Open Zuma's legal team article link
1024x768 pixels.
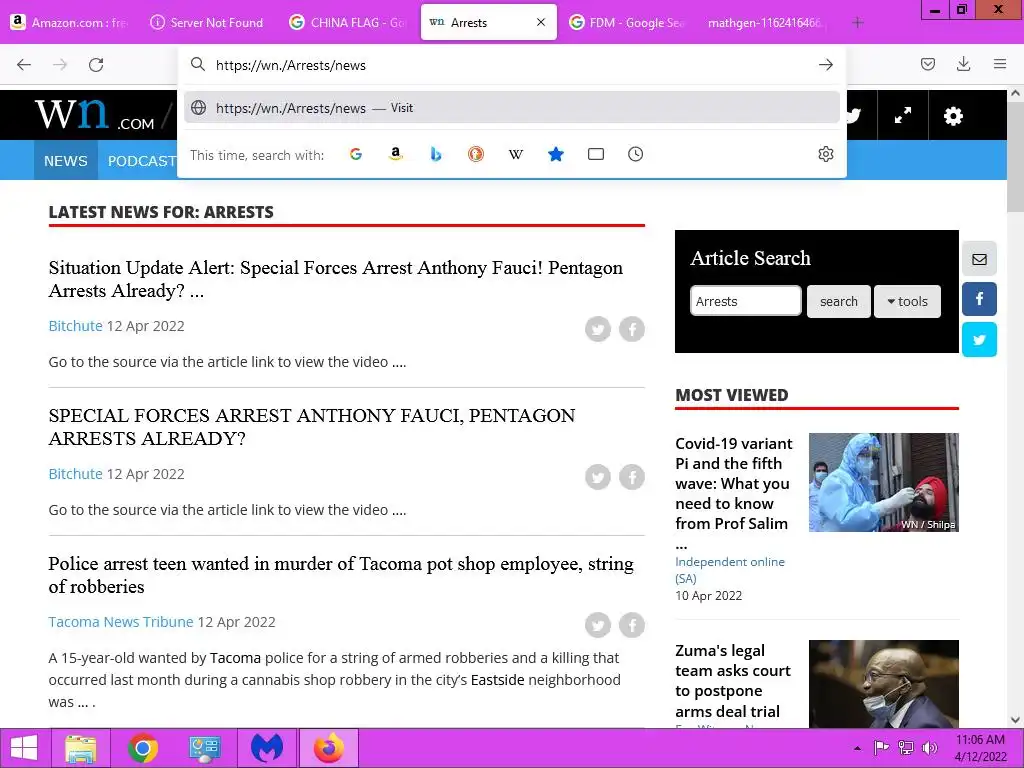pyautogui.click(x=733, y=680)
